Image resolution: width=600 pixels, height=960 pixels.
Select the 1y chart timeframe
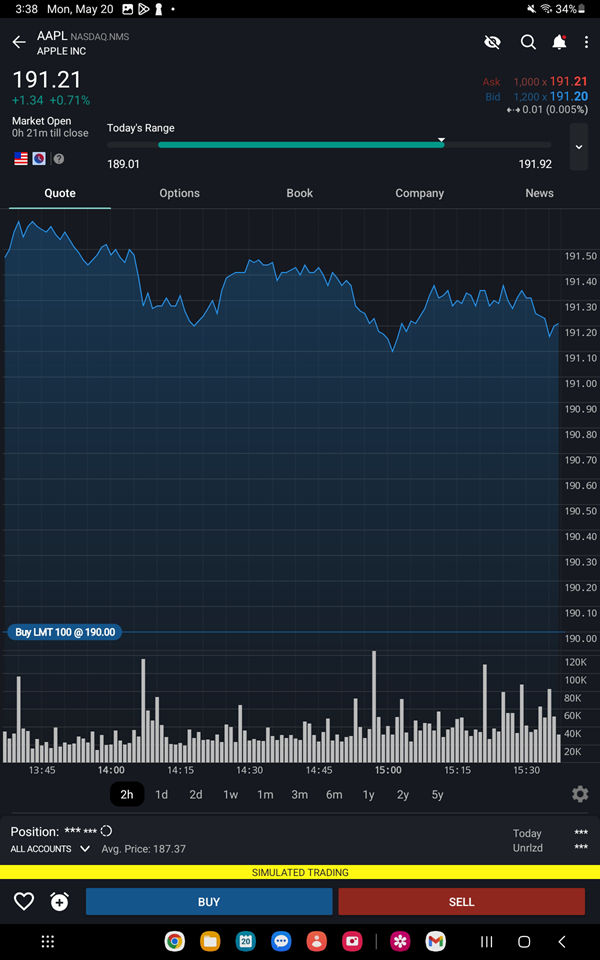pyautogui.click(x=368, y=795)
